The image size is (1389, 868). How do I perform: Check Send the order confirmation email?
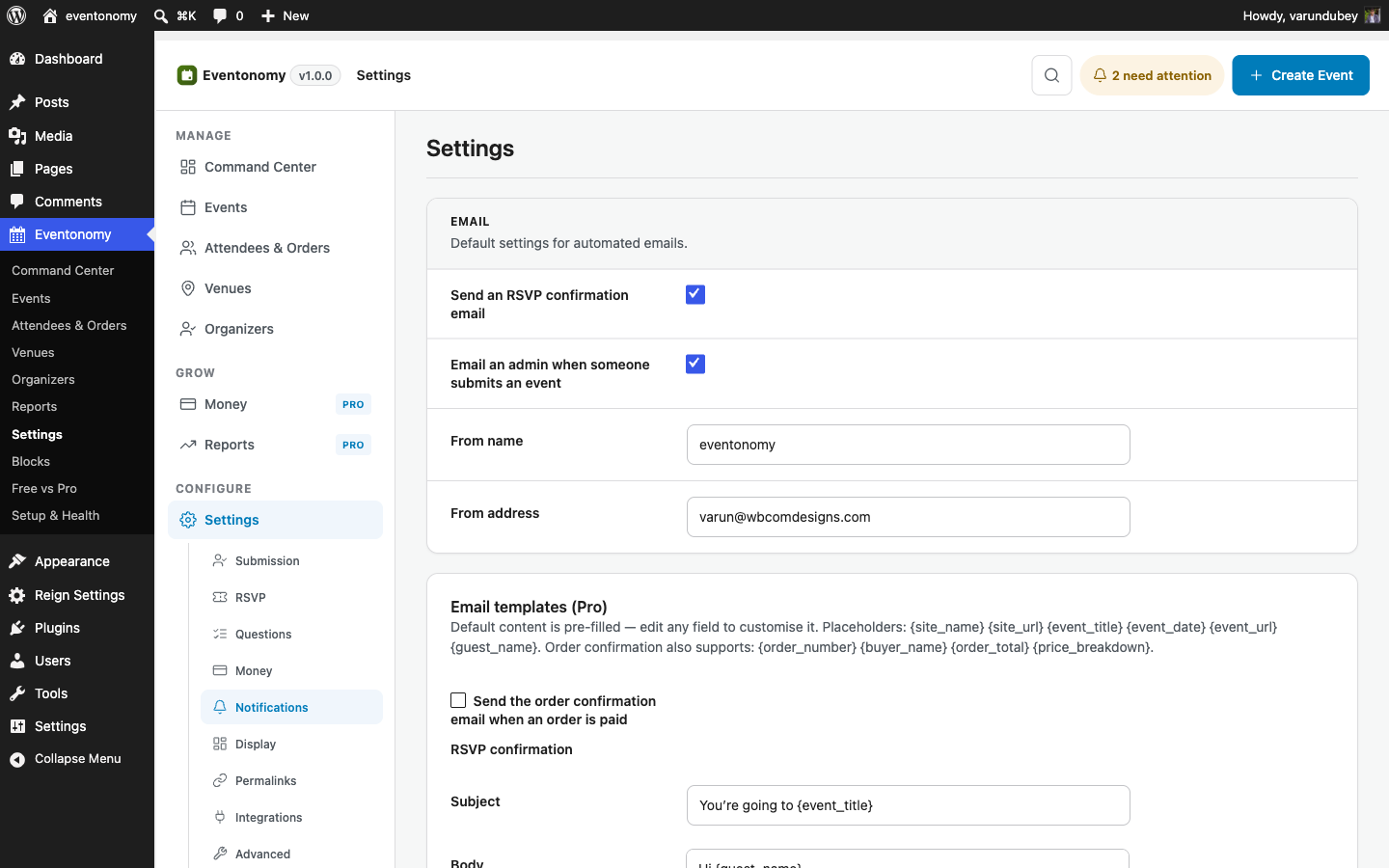pyautogui.click(x=458, y=700)
